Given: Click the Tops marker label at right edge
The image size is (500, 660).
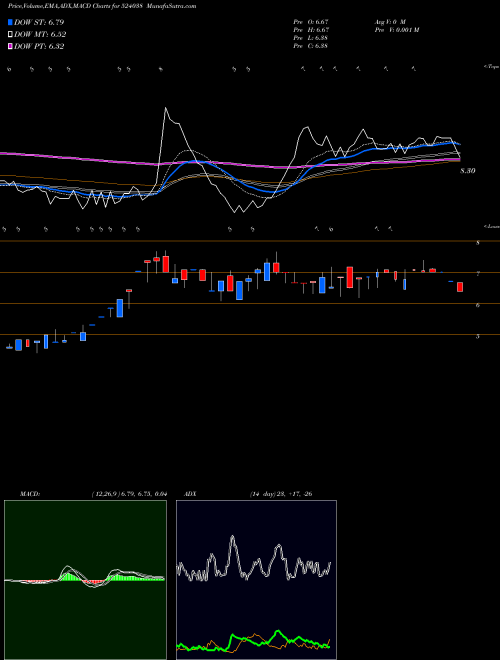Looking at the screenshot, I should pyautogui.click(x=492, y=67).
